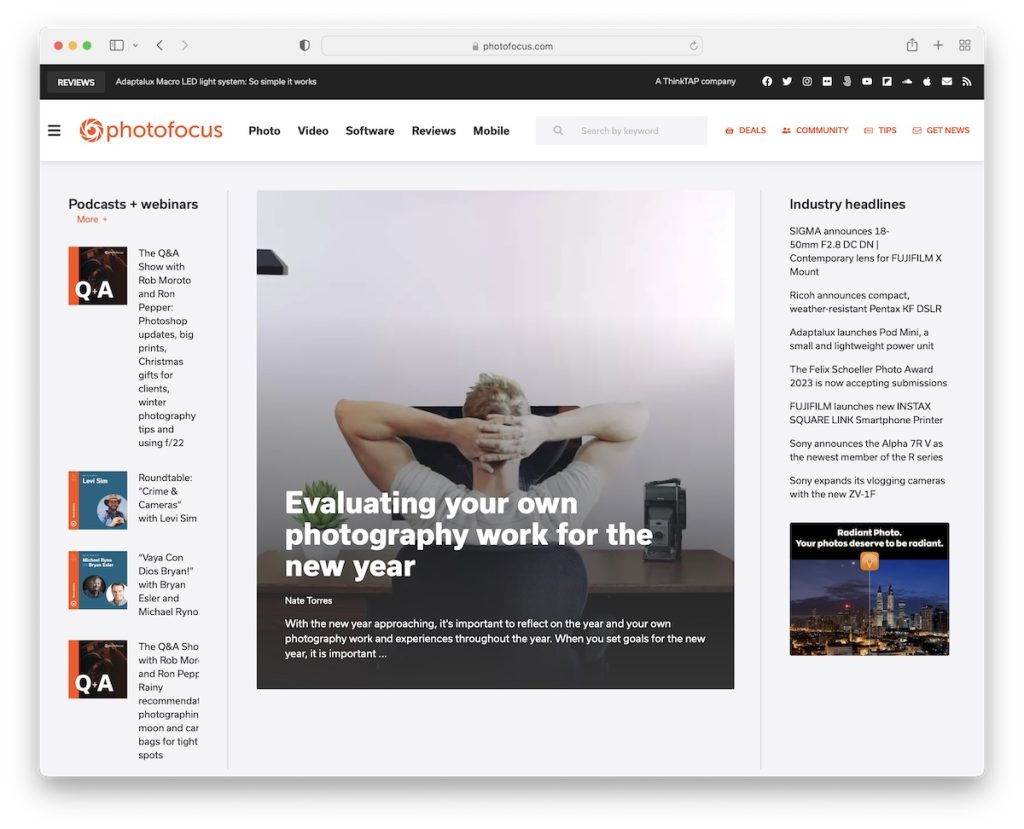Open the Twitter icon in the top bar
The image size is (1024, 829).
(787, 82)
